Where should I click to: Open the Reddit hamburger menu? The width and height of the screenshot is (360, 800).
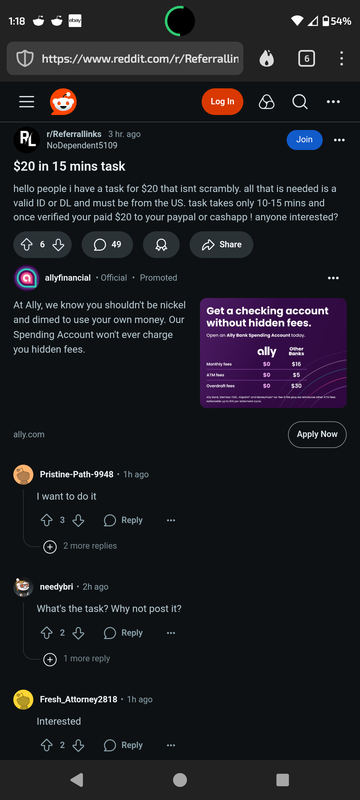tap(27, 102)
